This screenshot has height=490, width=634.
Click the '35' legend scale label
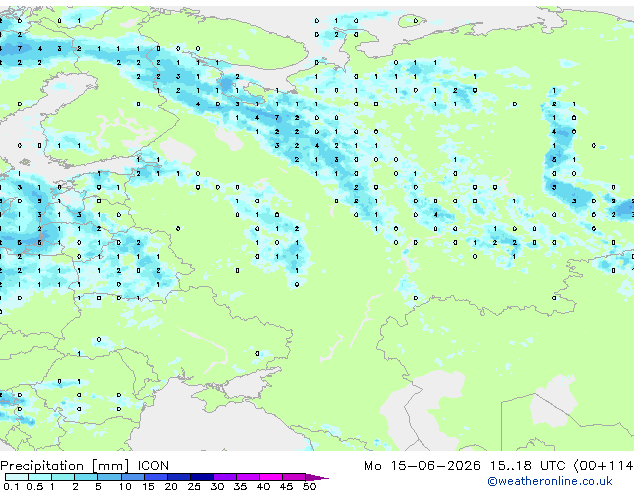tap(240, 486)
